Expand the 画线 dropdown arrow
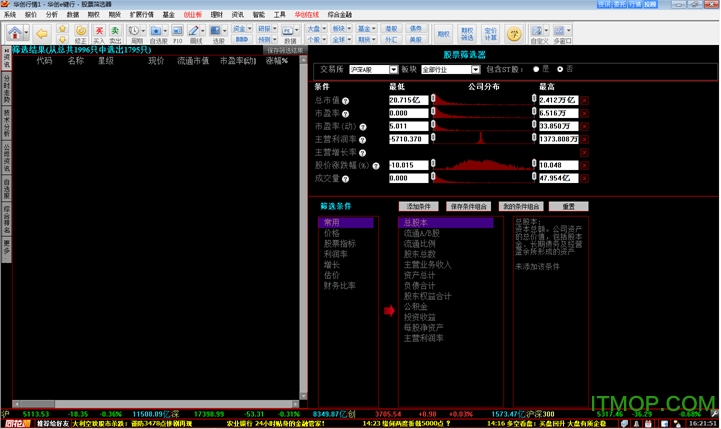721x429 pixels. click(203, 31)
